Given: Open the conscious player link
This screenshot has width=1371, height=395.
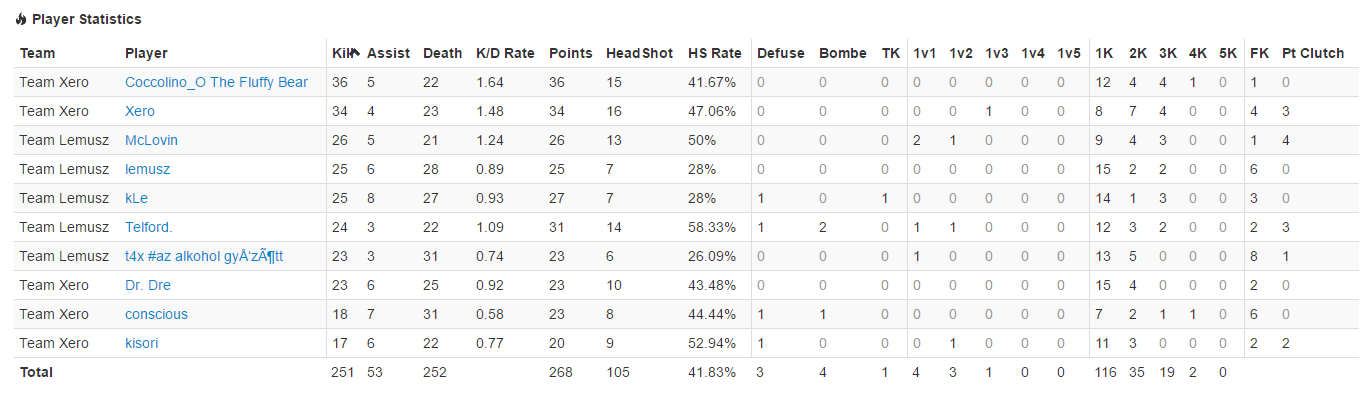Looking at the screenshot, I should click(x=156, y=314).
